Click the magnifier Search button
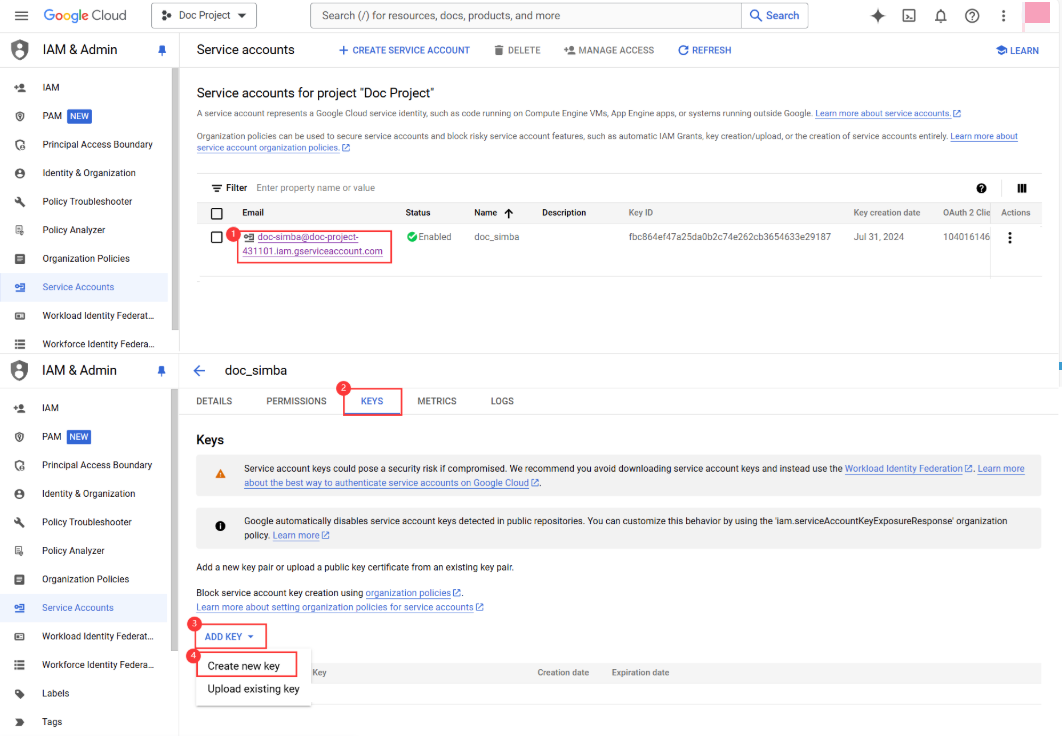This screenshot has width=1062, height=736. 775,16
